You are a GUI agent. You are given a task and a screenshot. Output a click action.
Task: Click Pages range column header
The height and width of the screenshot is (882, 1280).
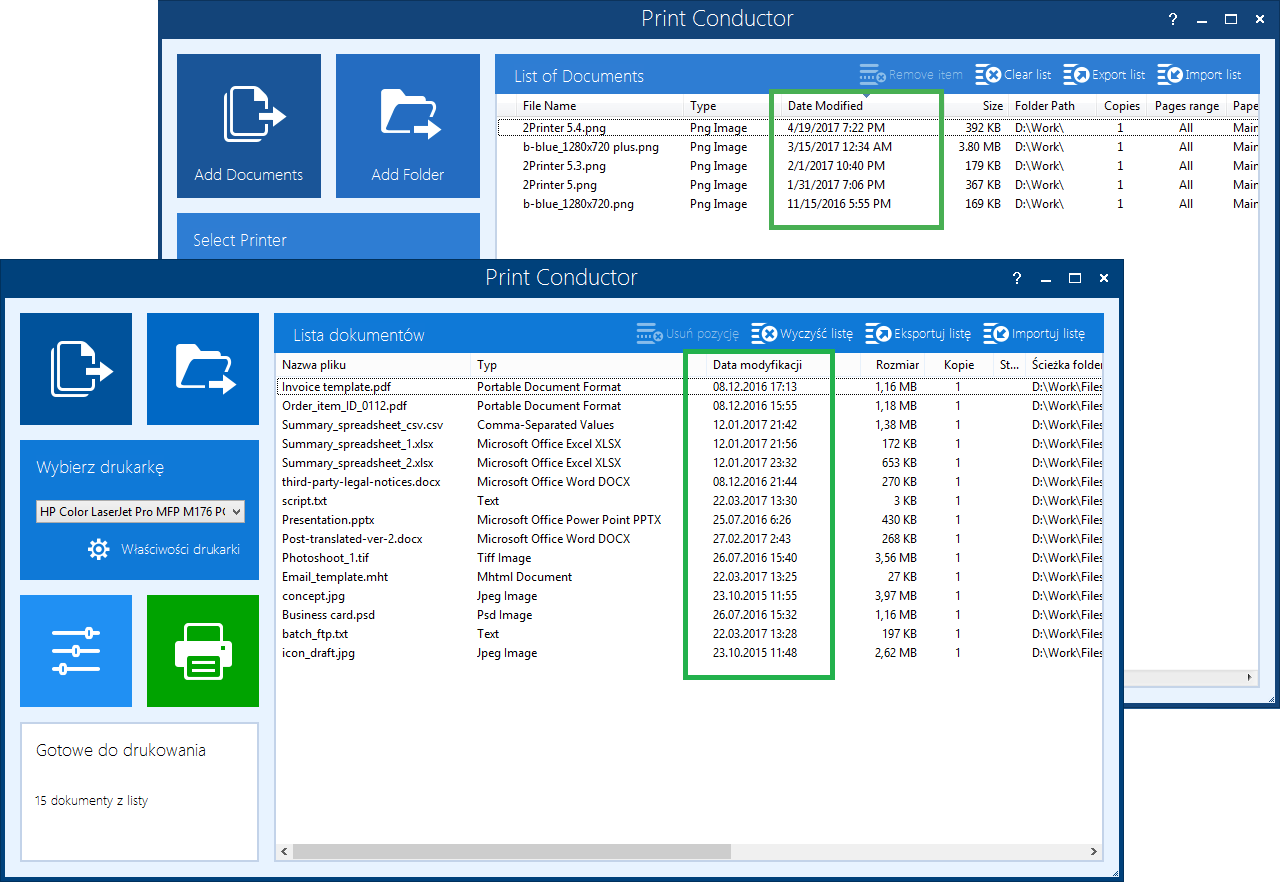tap(1187, 105)
